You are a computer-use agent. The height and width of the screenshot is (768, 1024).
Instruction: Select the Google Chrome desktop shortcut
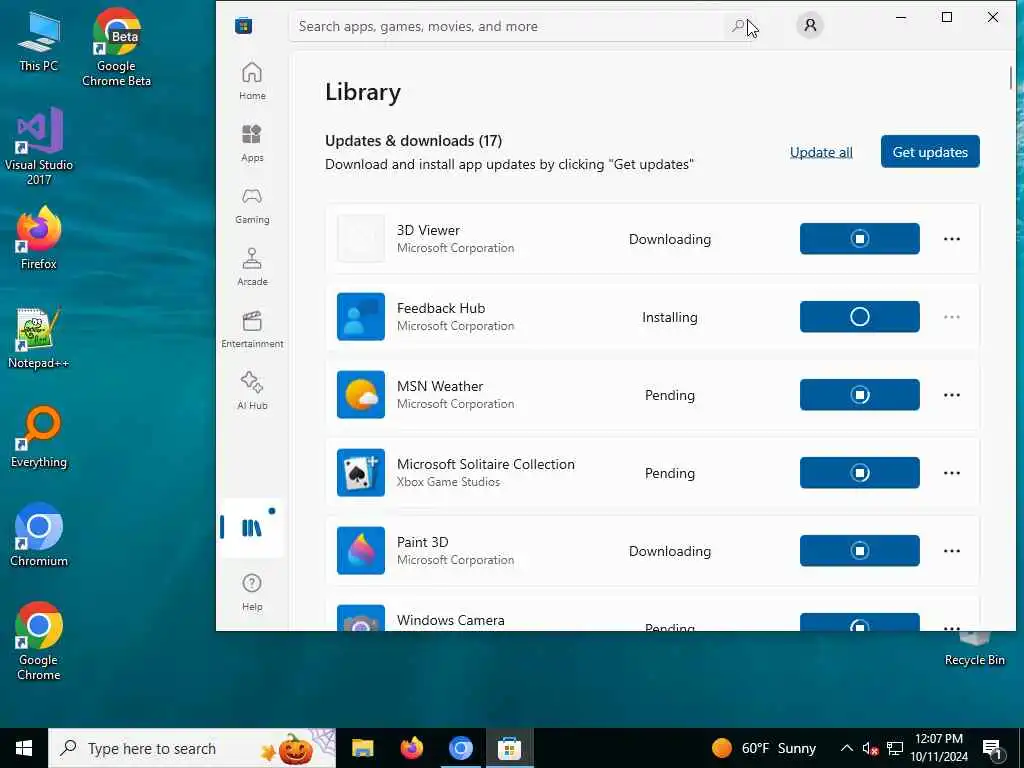pos(39,641)
